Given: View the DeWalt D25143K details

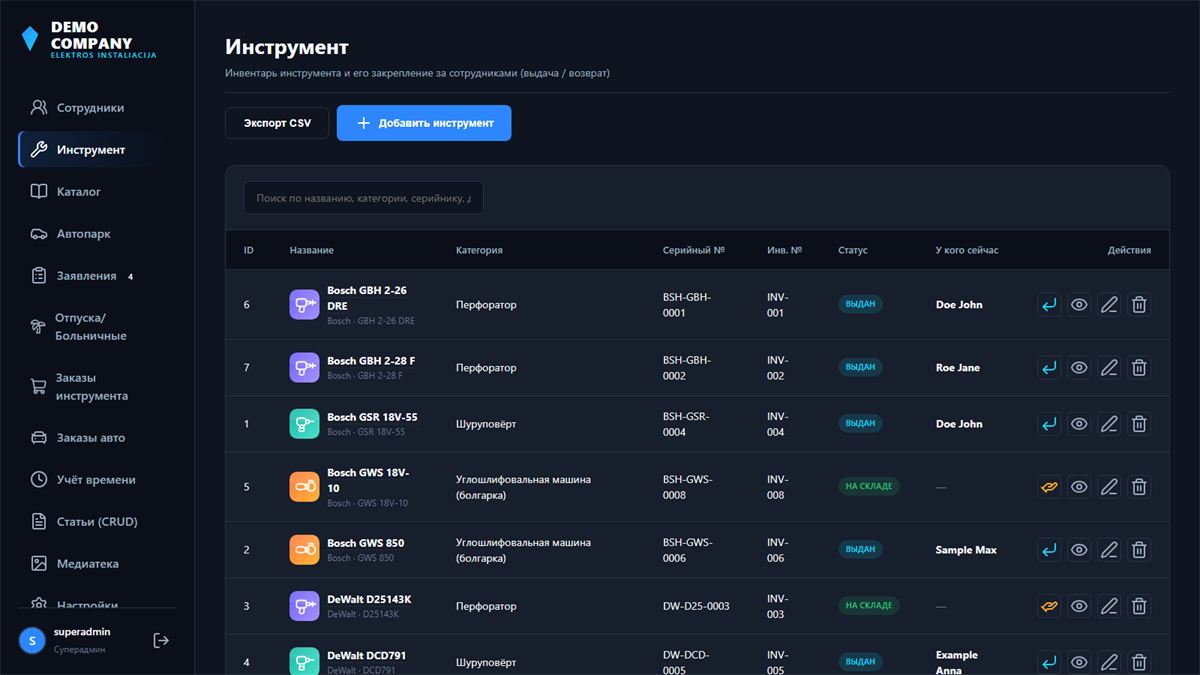Looking at the screenshot, I should tap(1079, 606).
